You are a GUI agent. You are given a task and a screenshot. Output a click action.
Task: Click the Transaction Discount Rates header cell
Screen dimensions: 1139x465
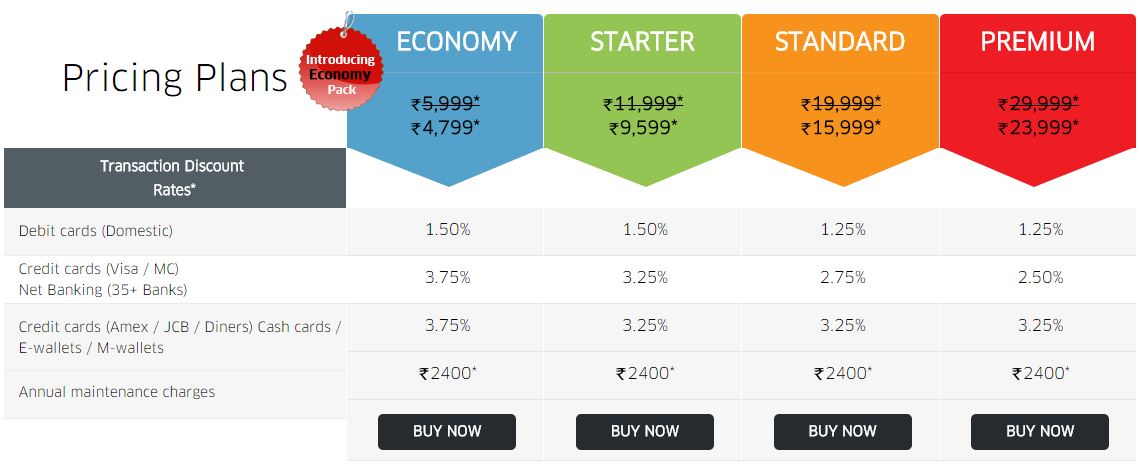point(174,178)
